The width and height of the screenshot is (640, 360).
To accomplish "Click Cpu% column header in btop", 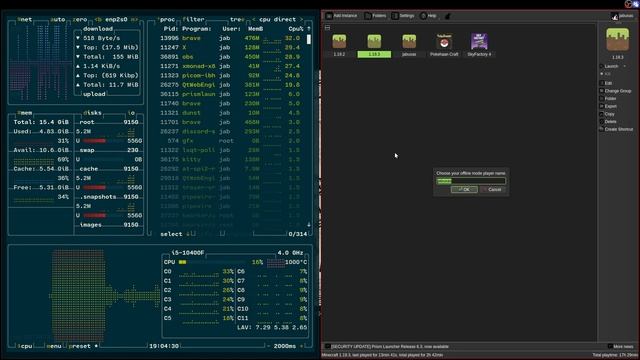I will pyautogui.click(x=296, y=29).
